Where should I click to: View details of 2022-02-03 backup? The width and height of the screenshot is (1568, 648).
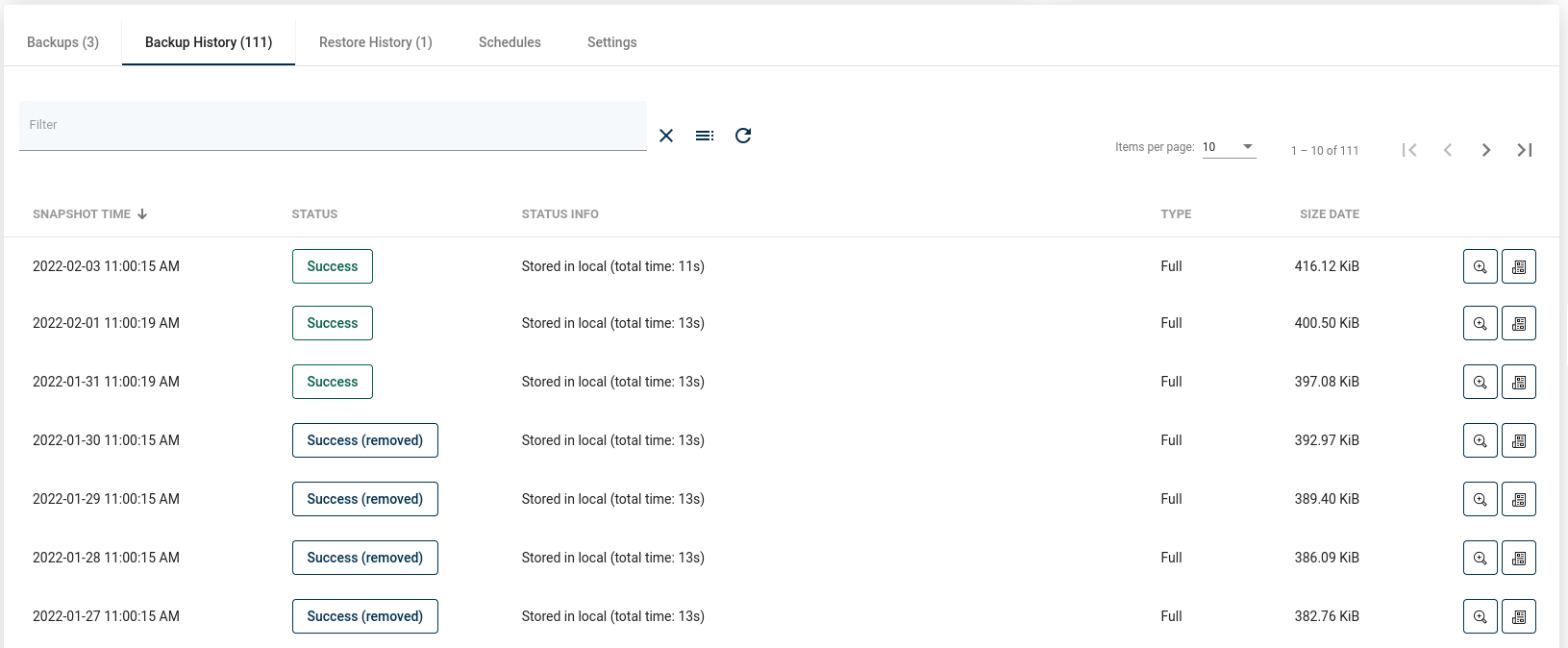(x=1480, y=266)
